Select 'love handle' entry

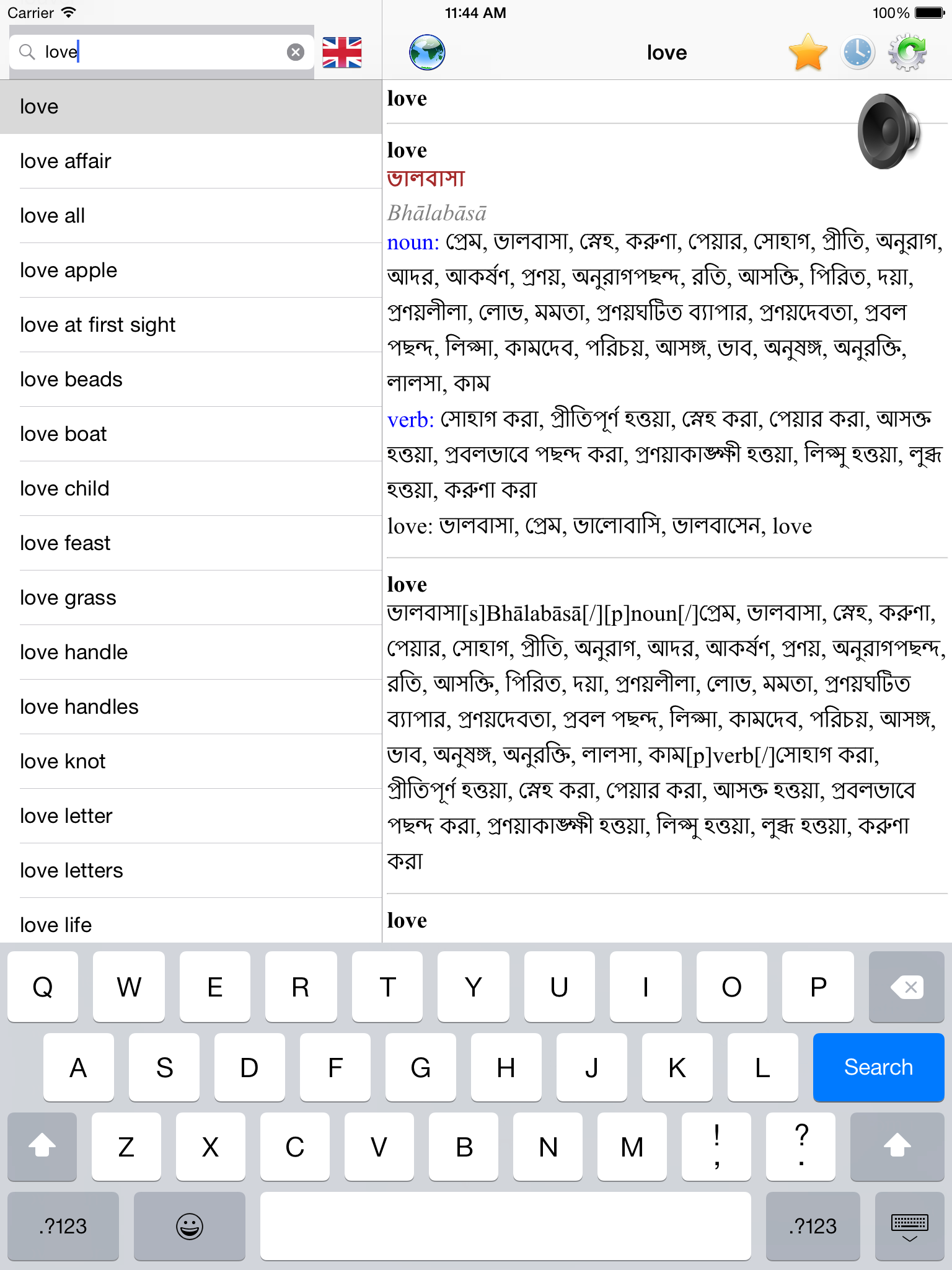point(191,652)
